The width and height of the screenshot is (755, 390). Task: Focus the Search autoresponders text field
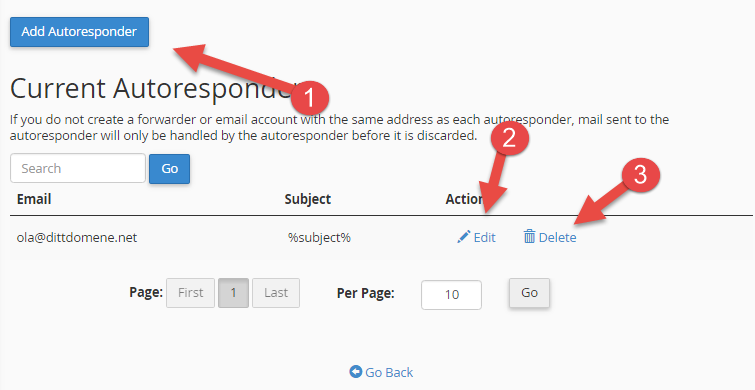coord(78,168)
